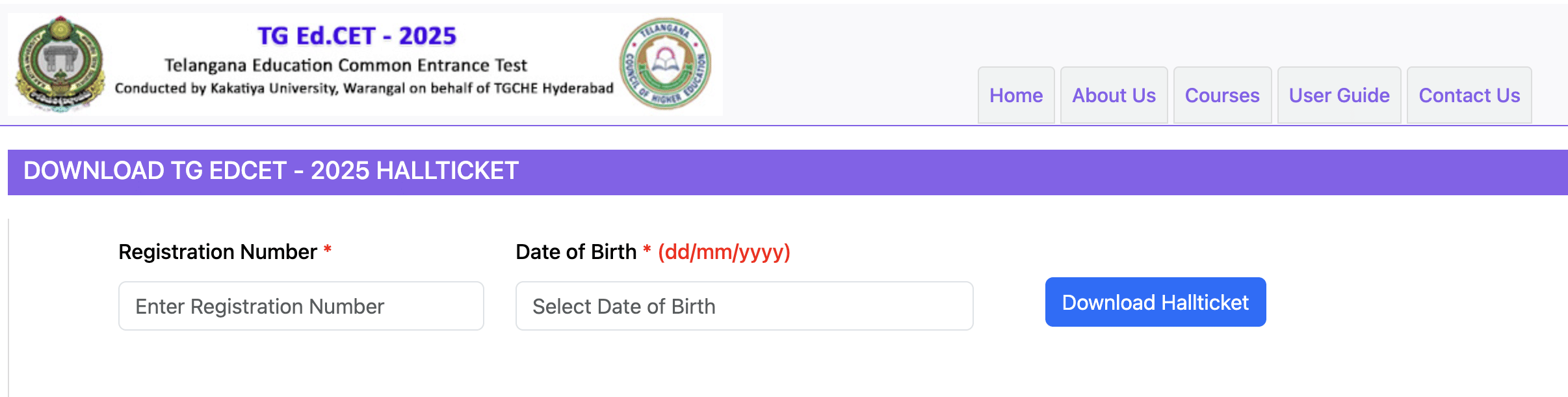1568x397 pixels.
Task: Select the Date of Birth label
Action: pos(576,252)
